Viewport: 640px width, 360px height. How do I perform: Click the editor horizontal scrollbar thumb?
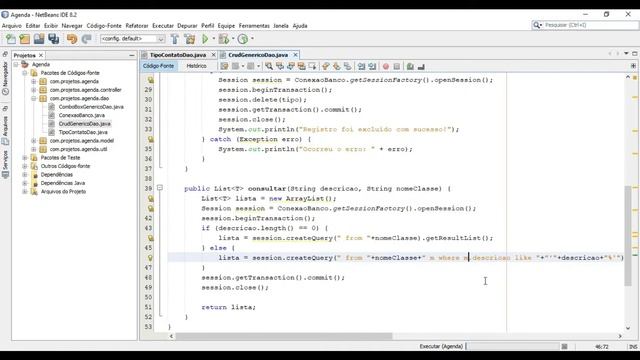[x=284, y=336]
